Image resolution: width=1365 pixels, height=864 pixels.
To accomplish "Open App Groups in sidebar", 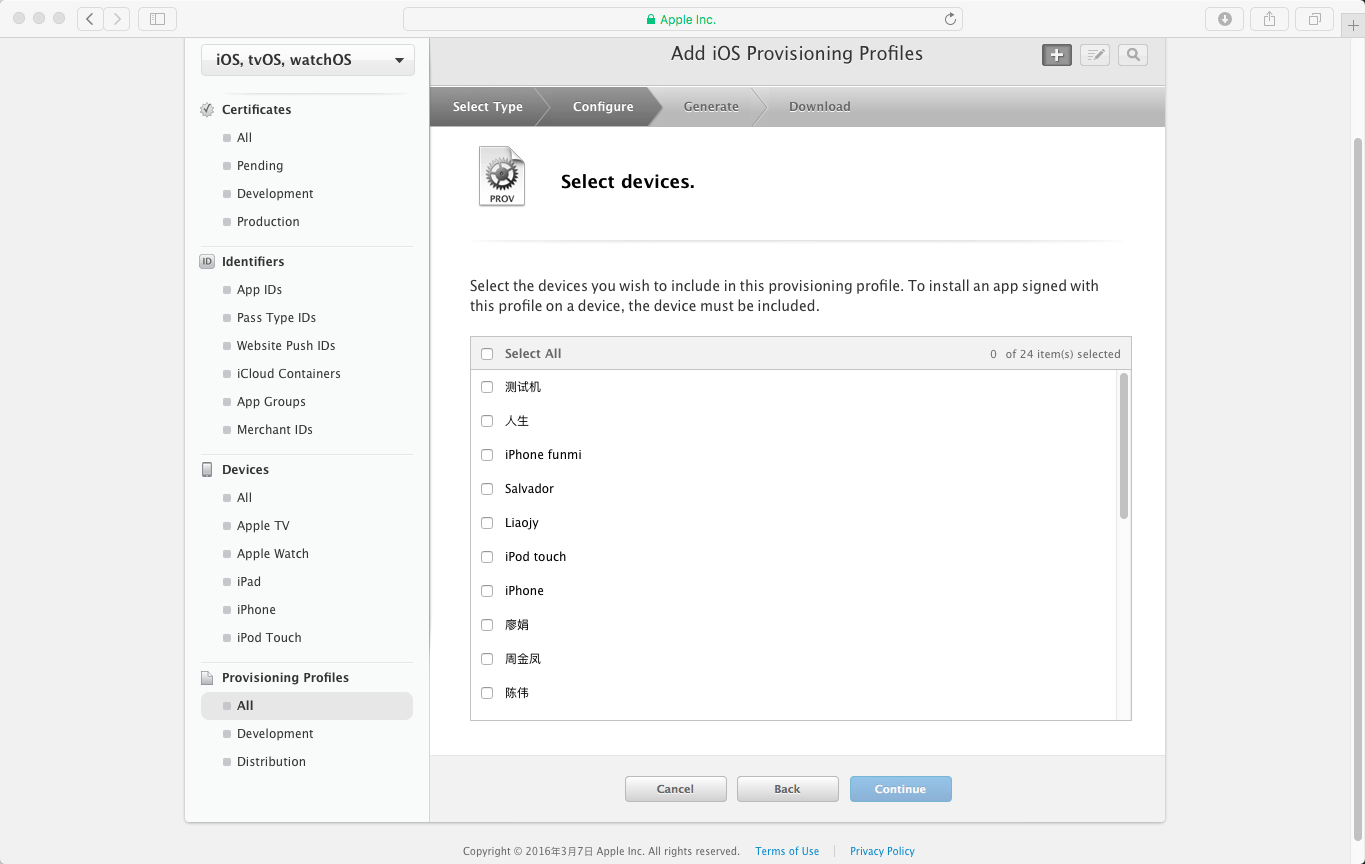I will (271, 402).
